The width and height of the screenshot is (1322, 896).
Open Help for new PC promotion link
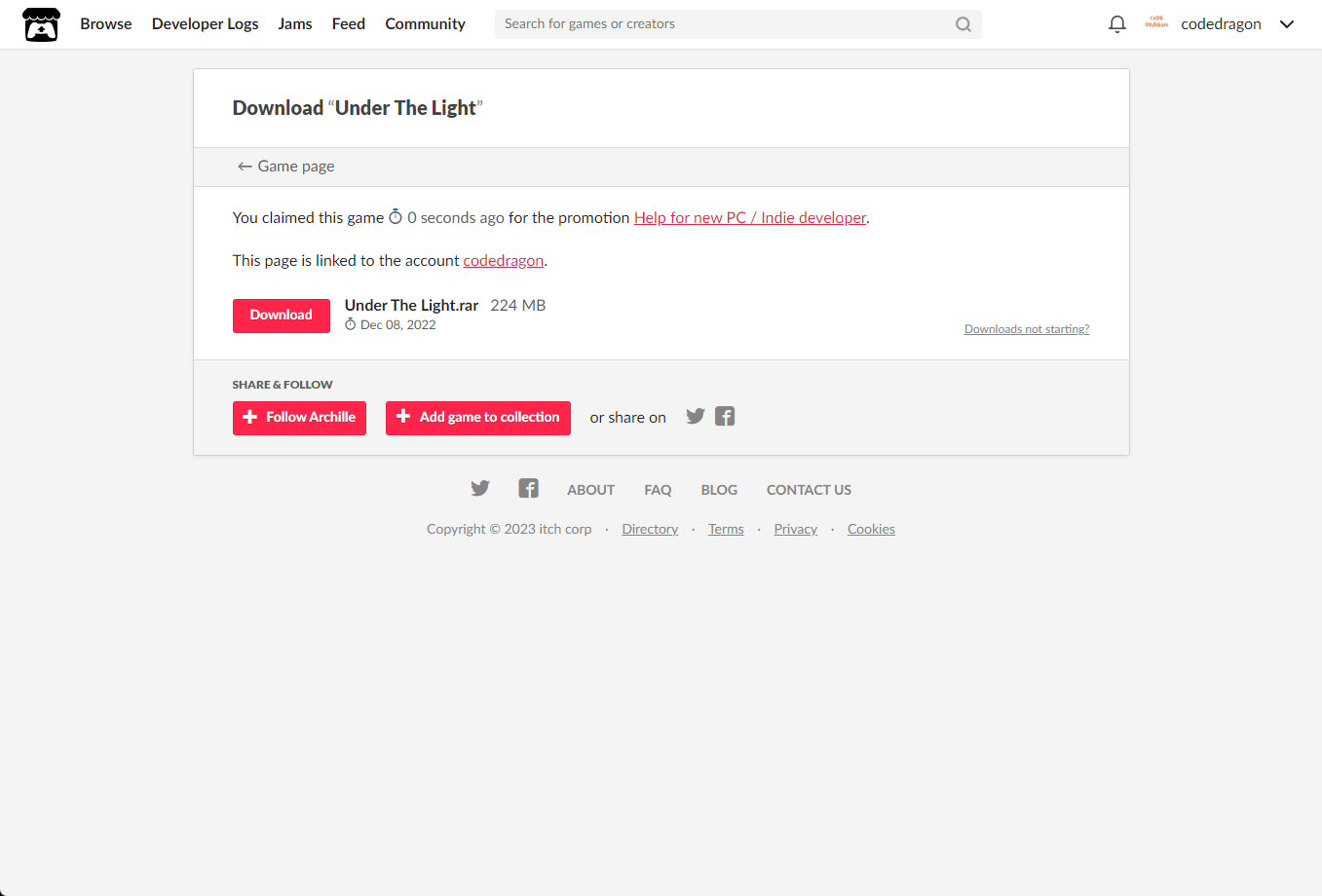coord(750,218)
